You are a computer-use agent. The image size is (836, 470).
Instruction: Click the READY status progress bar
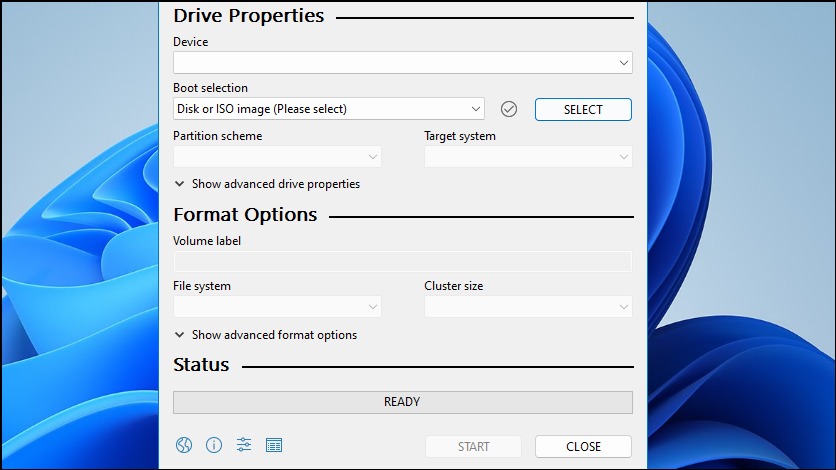point(403,402)
